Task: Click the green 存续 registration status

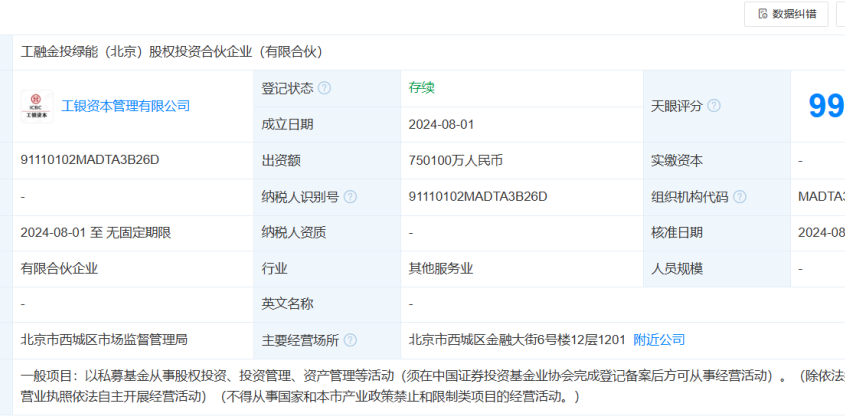Action: point(422,87)
